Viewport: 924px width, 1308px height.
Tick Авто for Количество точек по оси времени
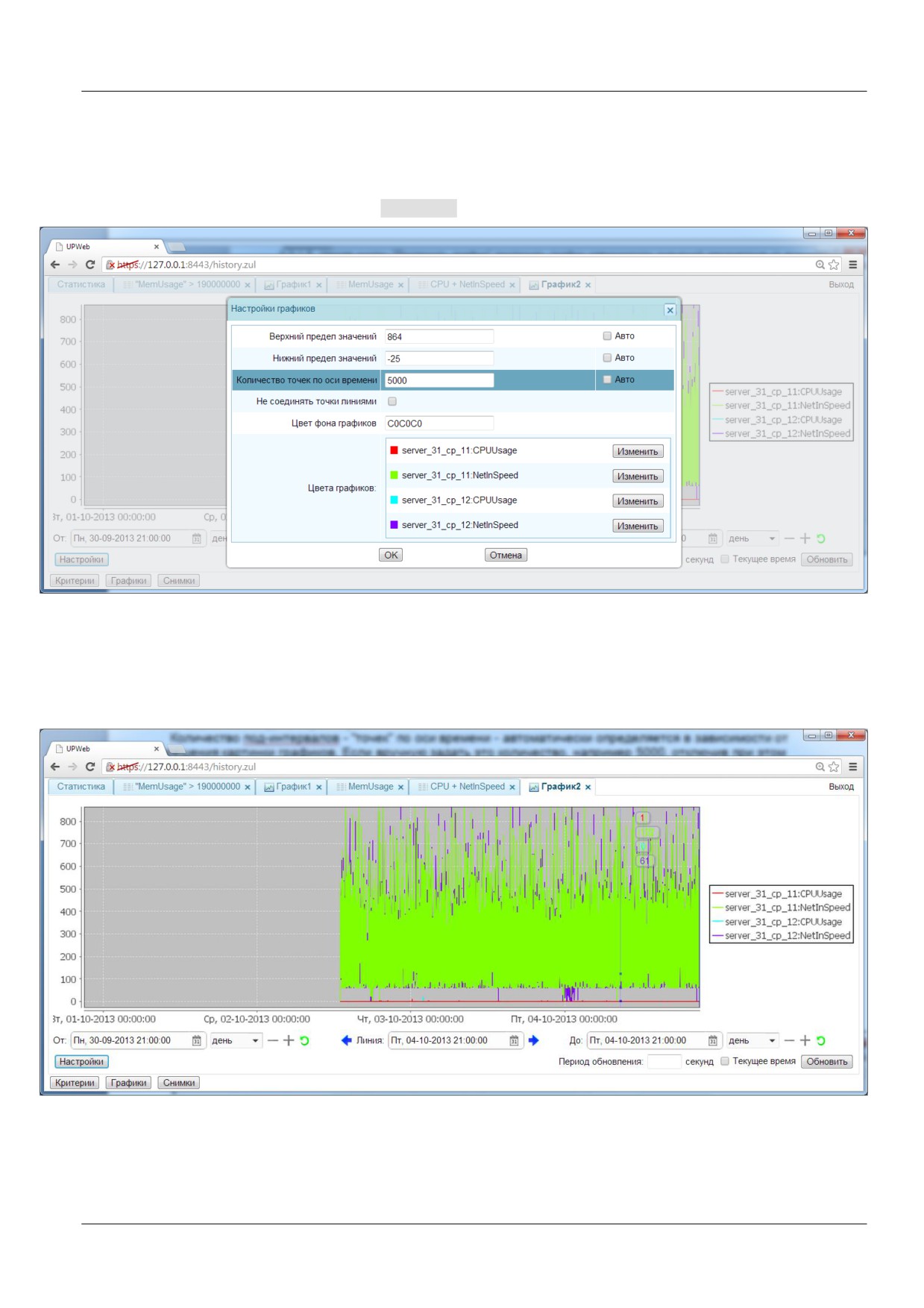coord(607,380)
